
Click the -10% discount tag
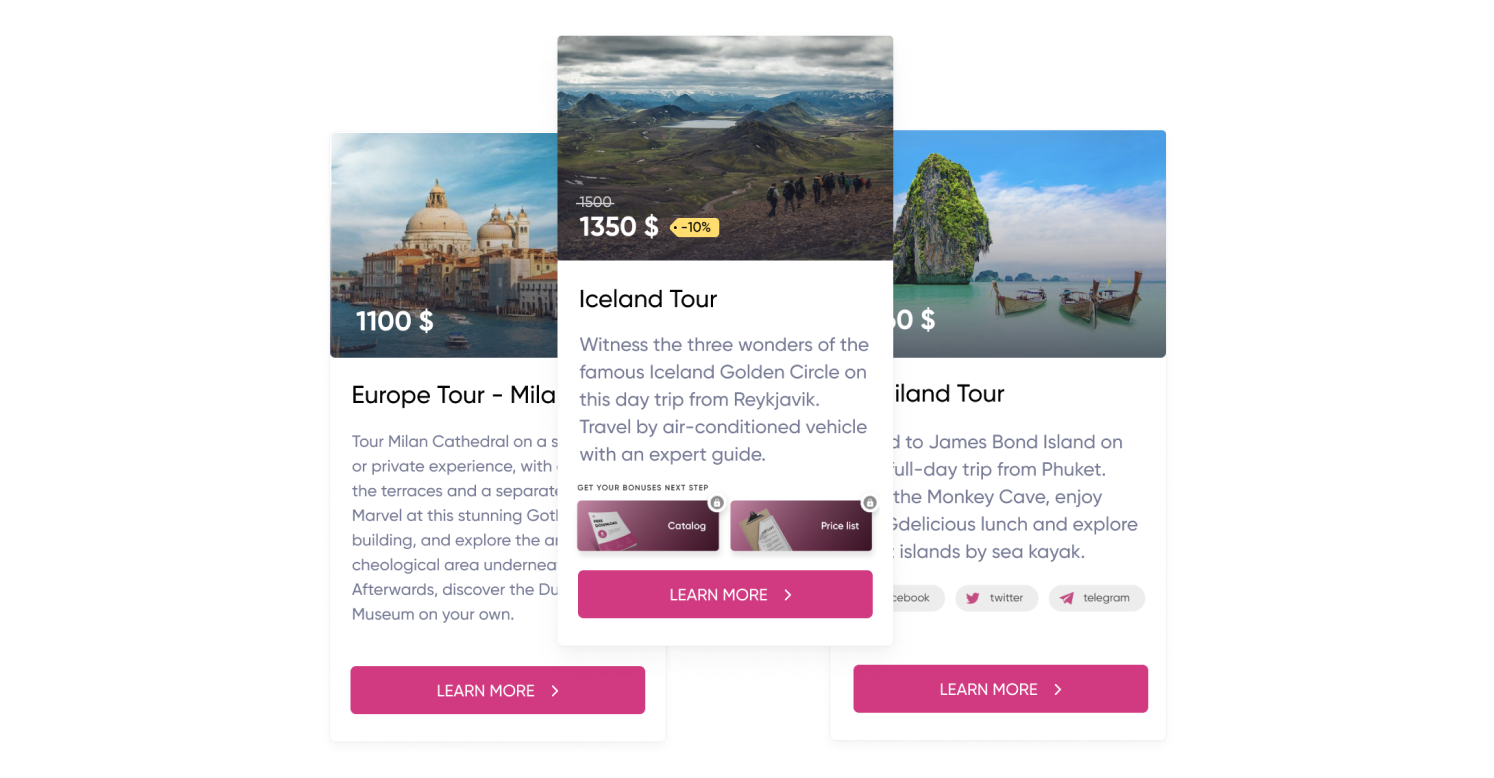pyautogui.click(x=694, y=227)
